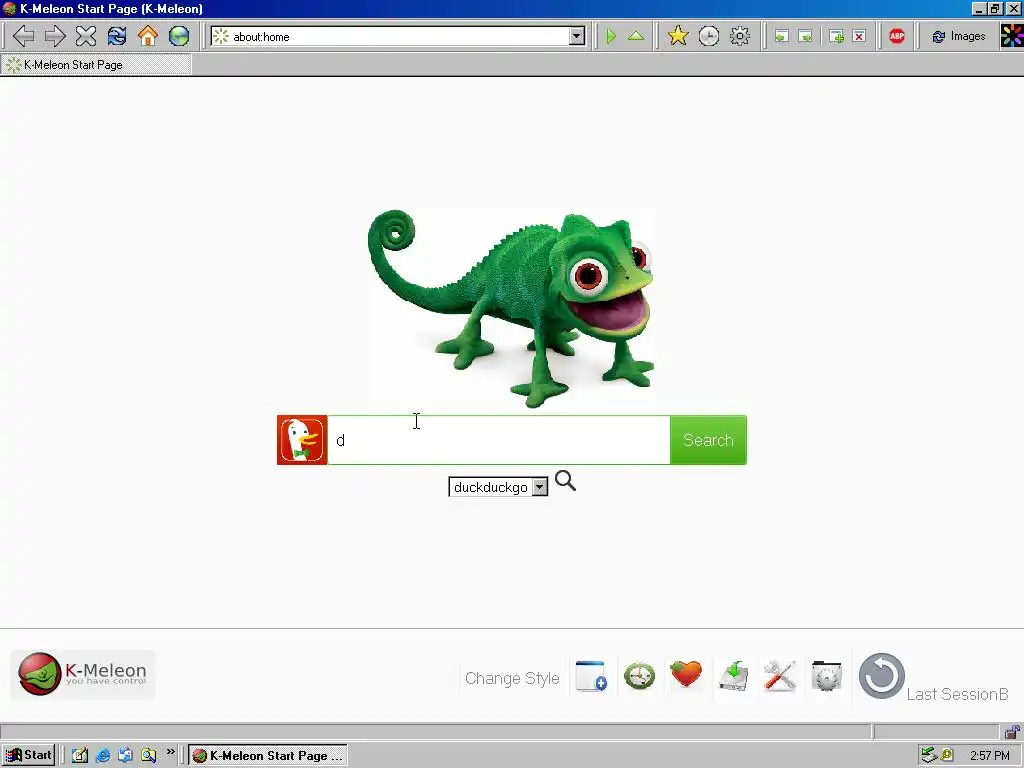Image resolution: width=1024 pixels, height=768 pixels.
Task: Click the 2:57 PM system clock
Action: 990,756
